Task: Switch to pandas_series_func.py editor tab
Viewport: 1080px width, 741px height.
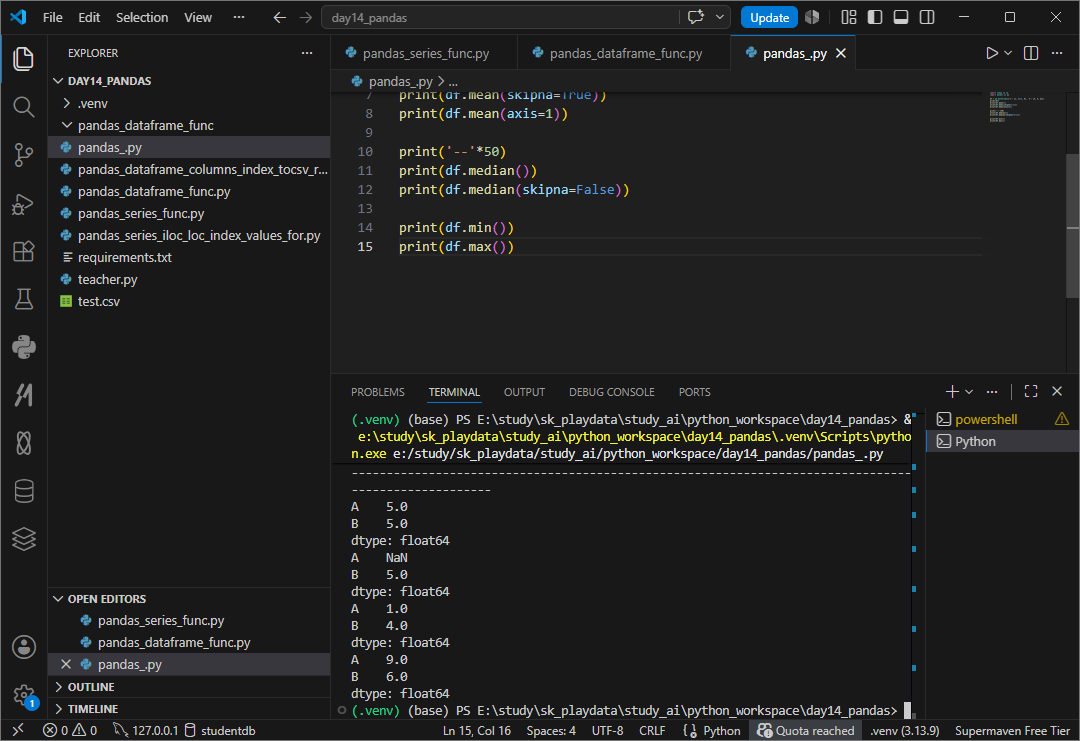Action: pyautogui.click(x=425, y=53)
